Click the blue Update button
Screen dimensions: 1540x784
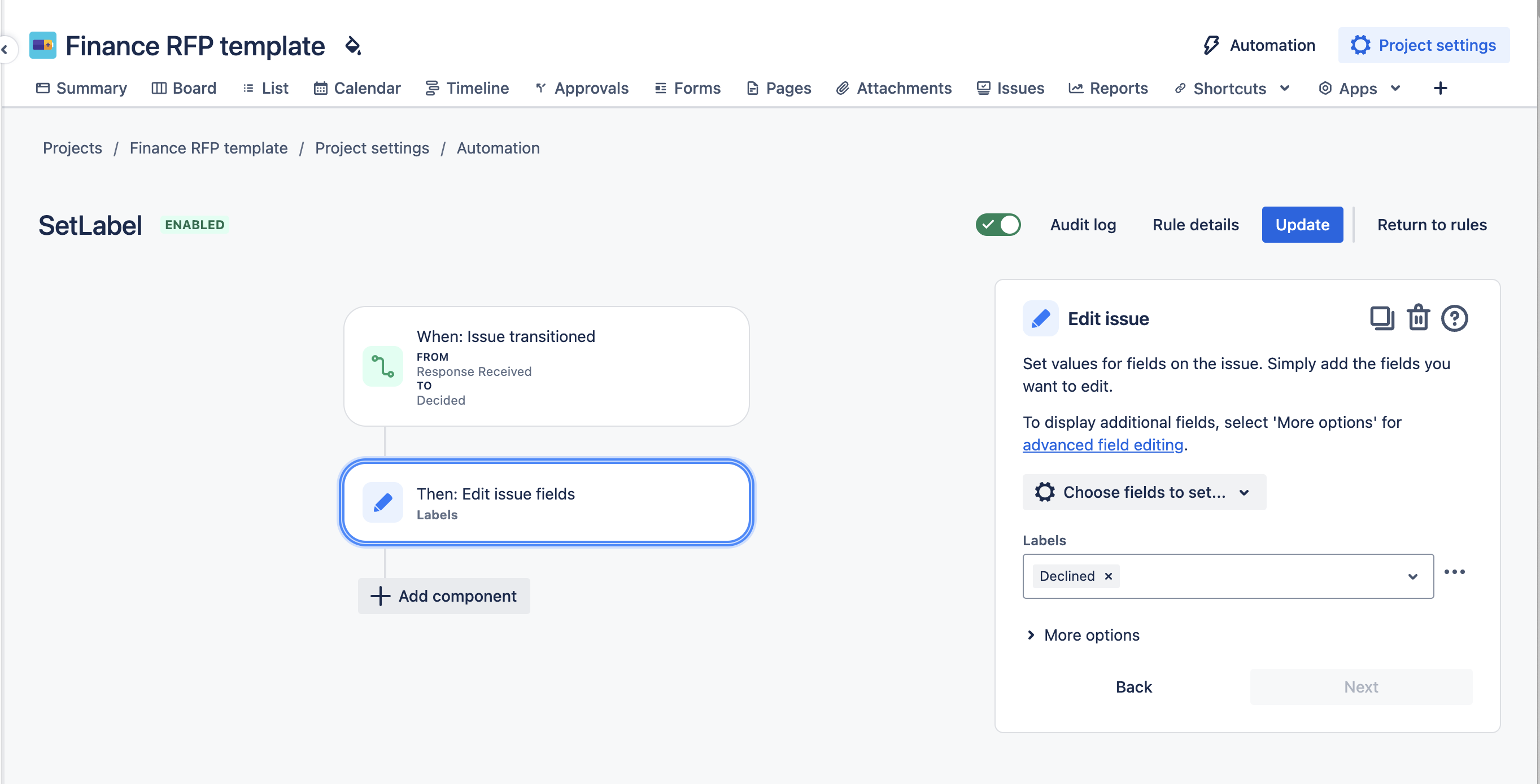click(x=1302, y=225)
